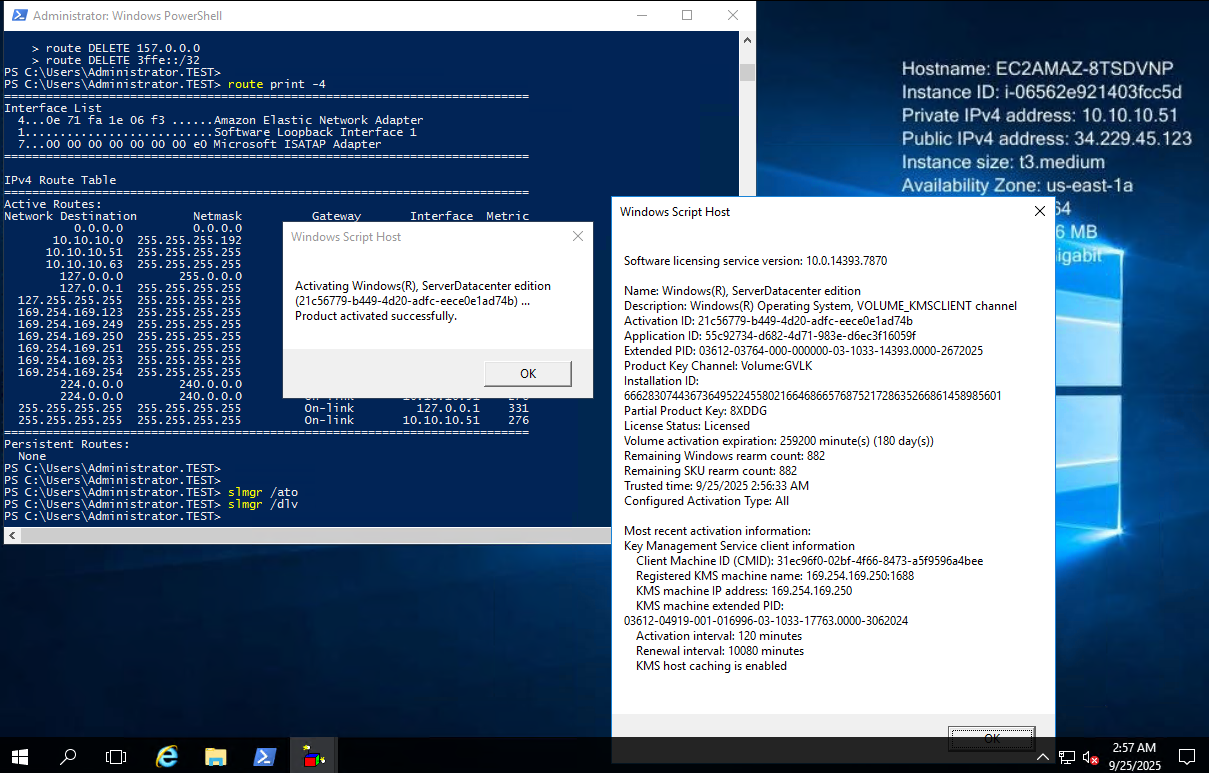
Task: Click PowerShell vertical scrollbar thumb
Action: [747, 72]
